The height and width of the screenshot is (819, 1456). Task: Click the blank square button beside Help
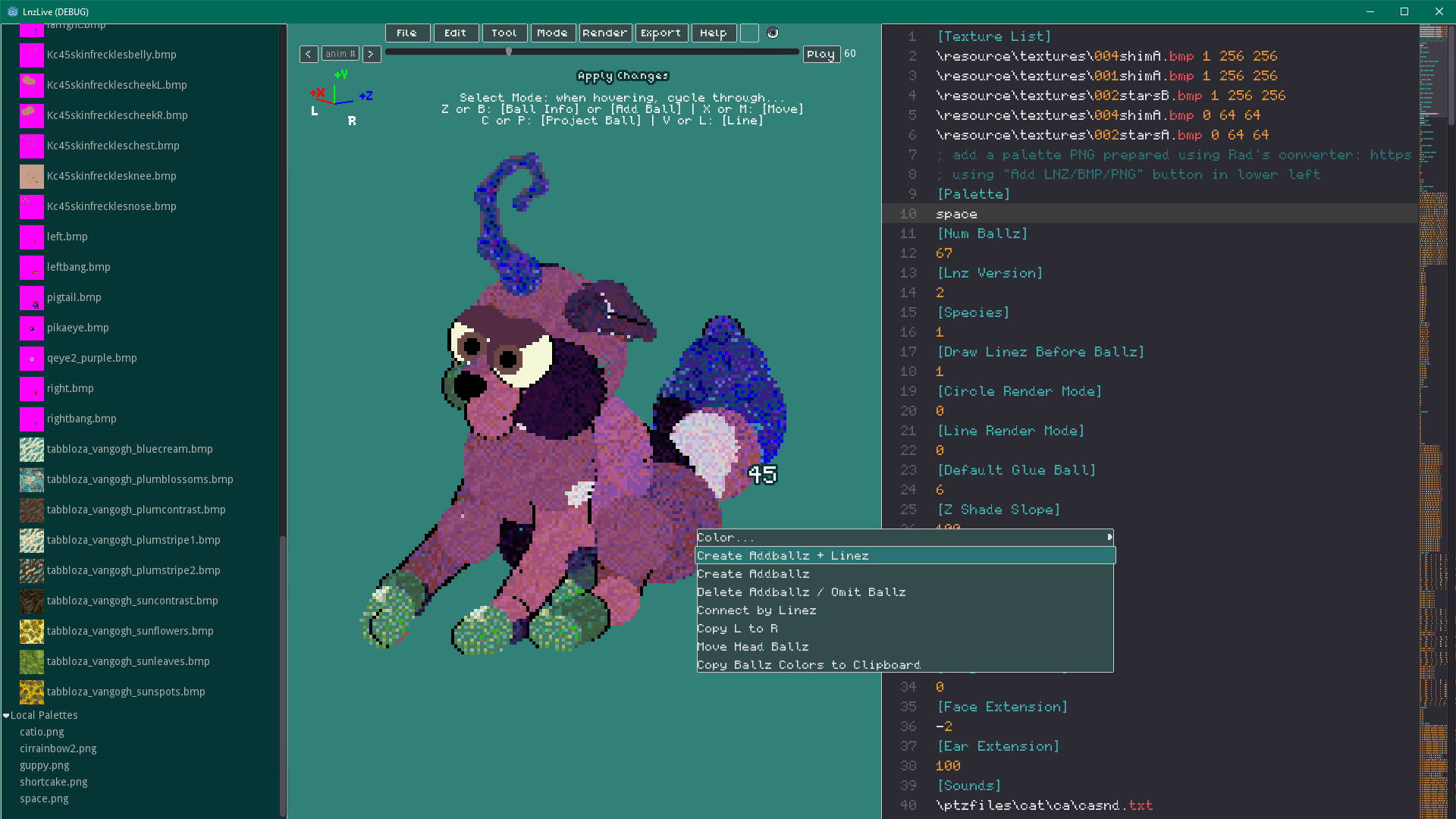(749, 33)
